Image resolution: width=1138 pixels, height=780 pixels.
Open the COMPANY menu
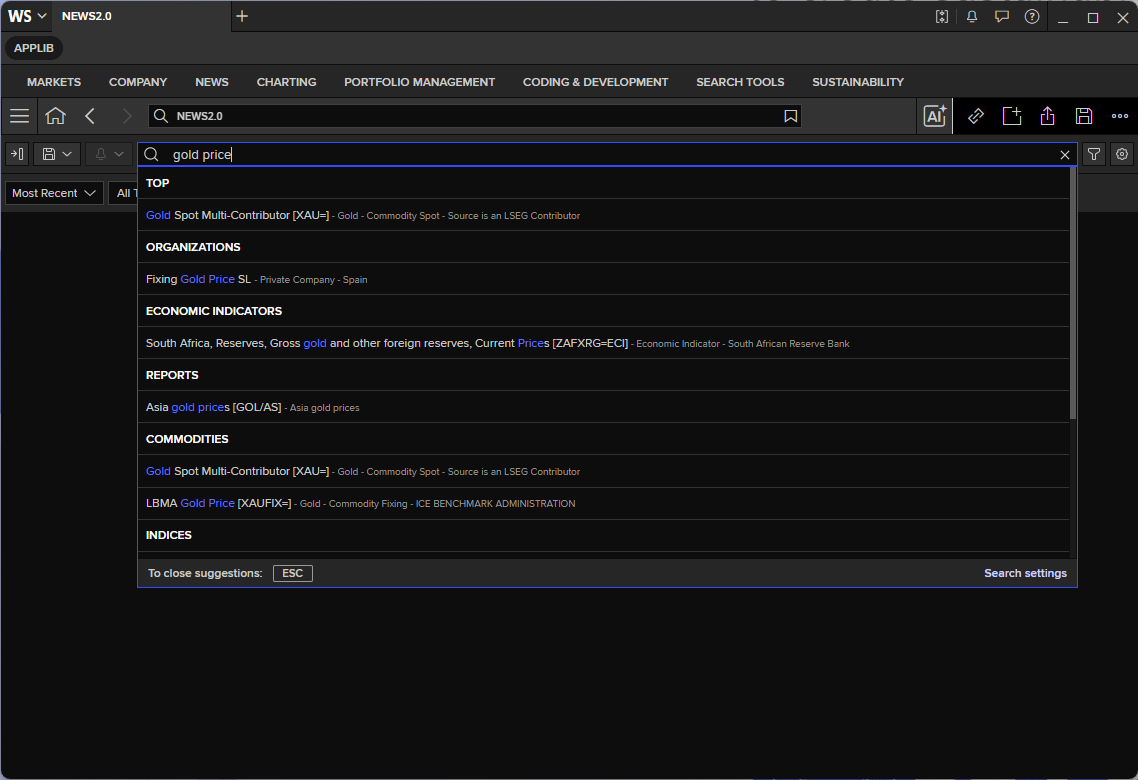[x=138, y=82]
